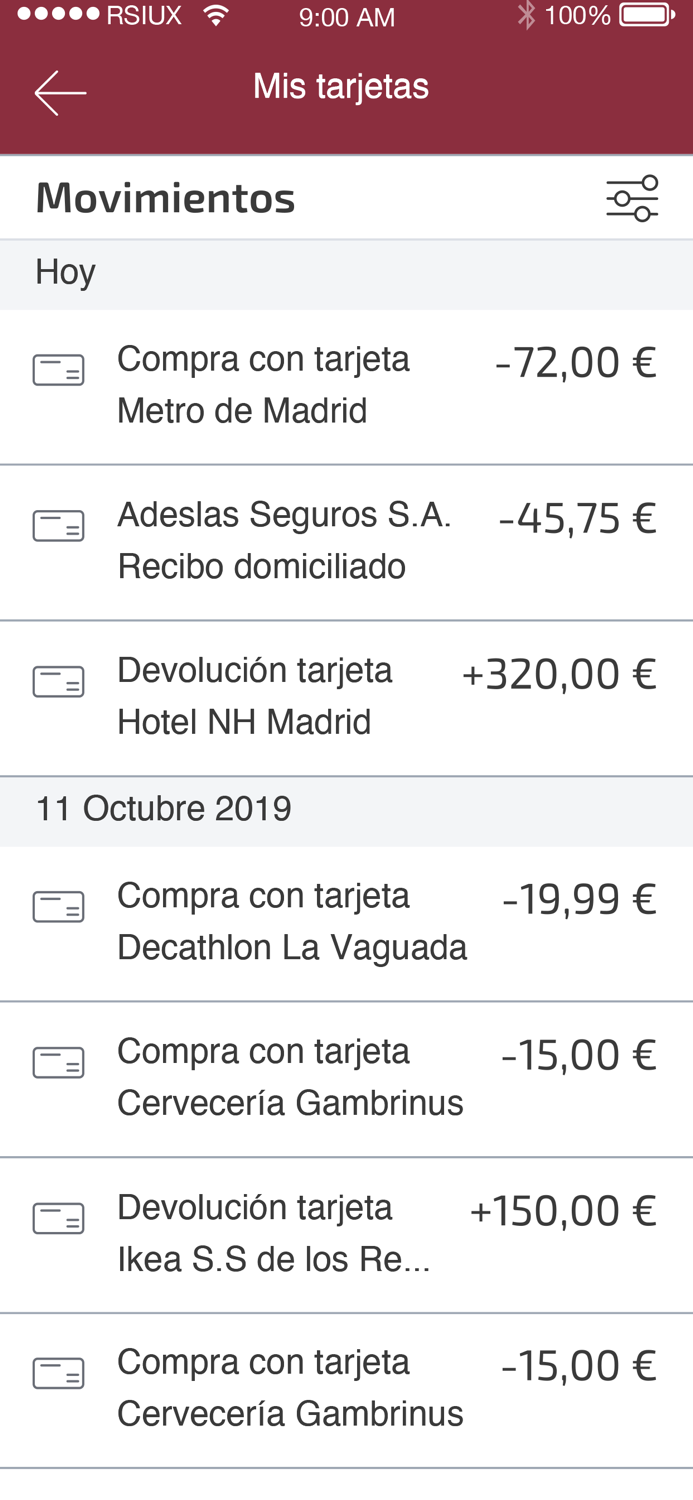Screen dimensions: 693x1500
Task: Tap the last Cervecería Gambrinus -15,00 € entry
Action: click(346, 1387)
